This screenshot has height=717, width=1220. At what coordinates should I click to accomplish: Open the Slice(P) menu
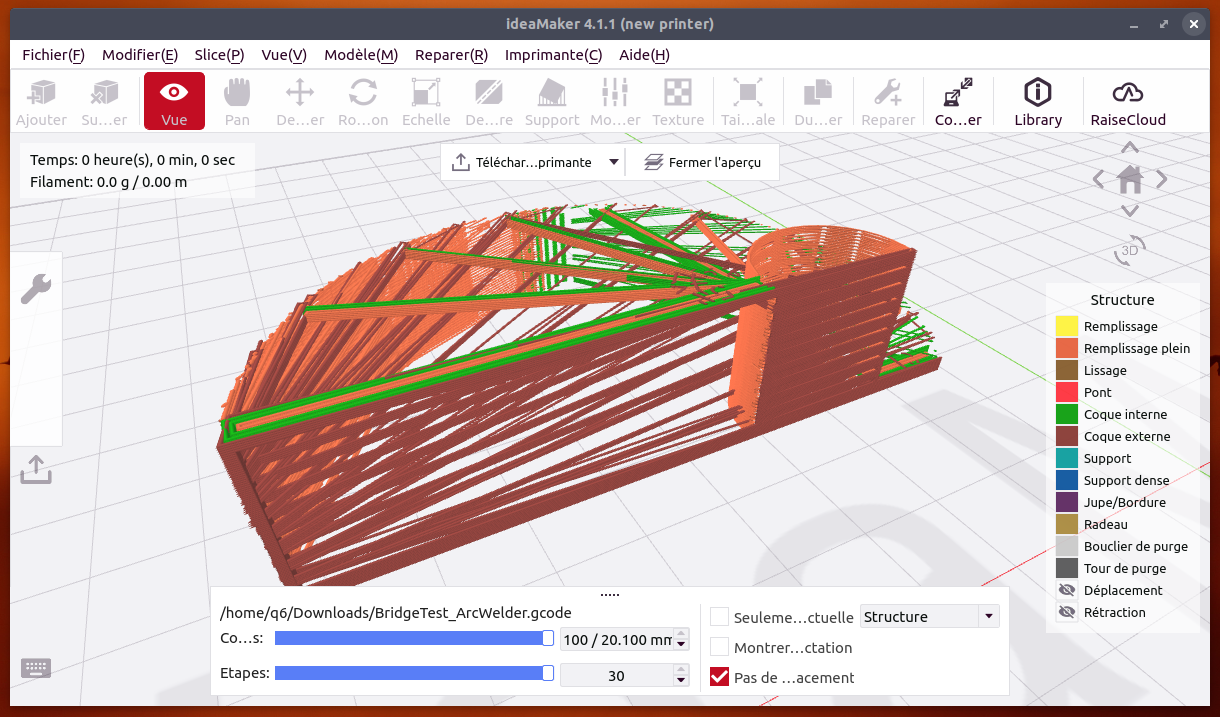coord(219,55)
